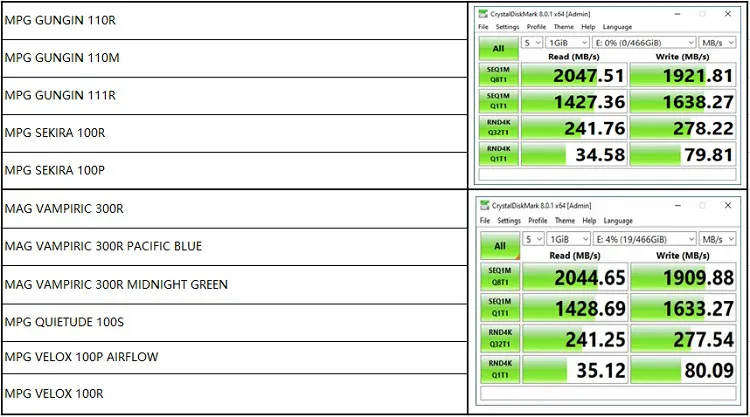Expand MB/s unit dropdown in top window
The image size is (750, 417).
click(717, 43)
